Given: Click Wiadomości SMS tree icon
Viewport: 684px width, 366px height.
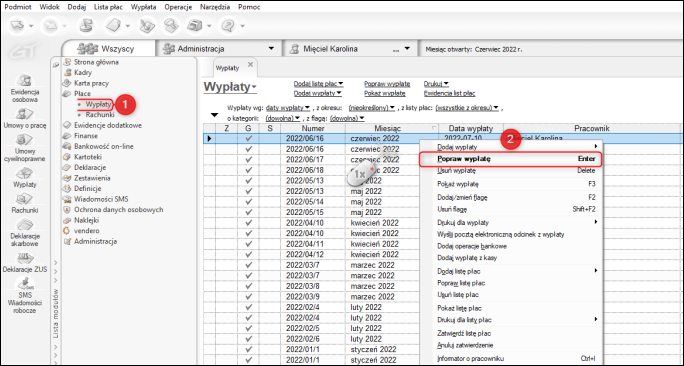Looking at the screenshot, I should (x=67, y=199).
